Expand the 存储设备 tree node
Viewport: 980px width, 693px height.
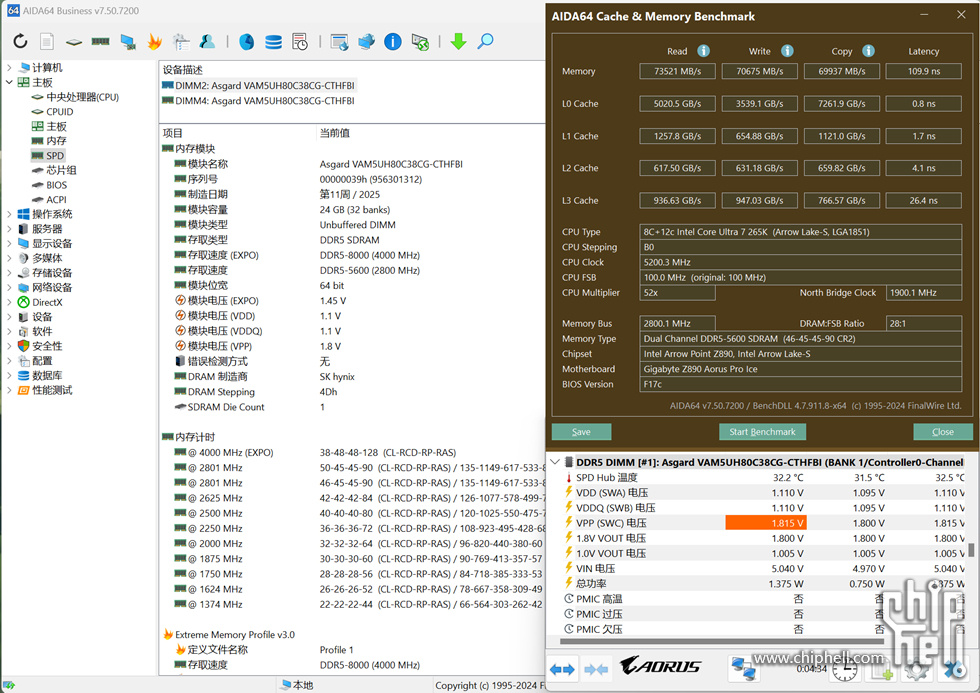9,272
